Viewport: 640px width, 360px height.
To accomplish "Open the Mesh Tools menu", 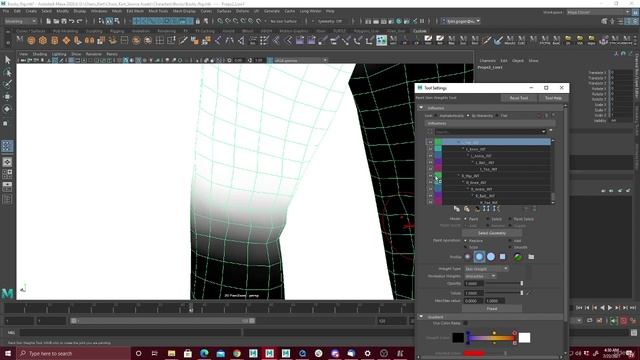I will 158,11.
